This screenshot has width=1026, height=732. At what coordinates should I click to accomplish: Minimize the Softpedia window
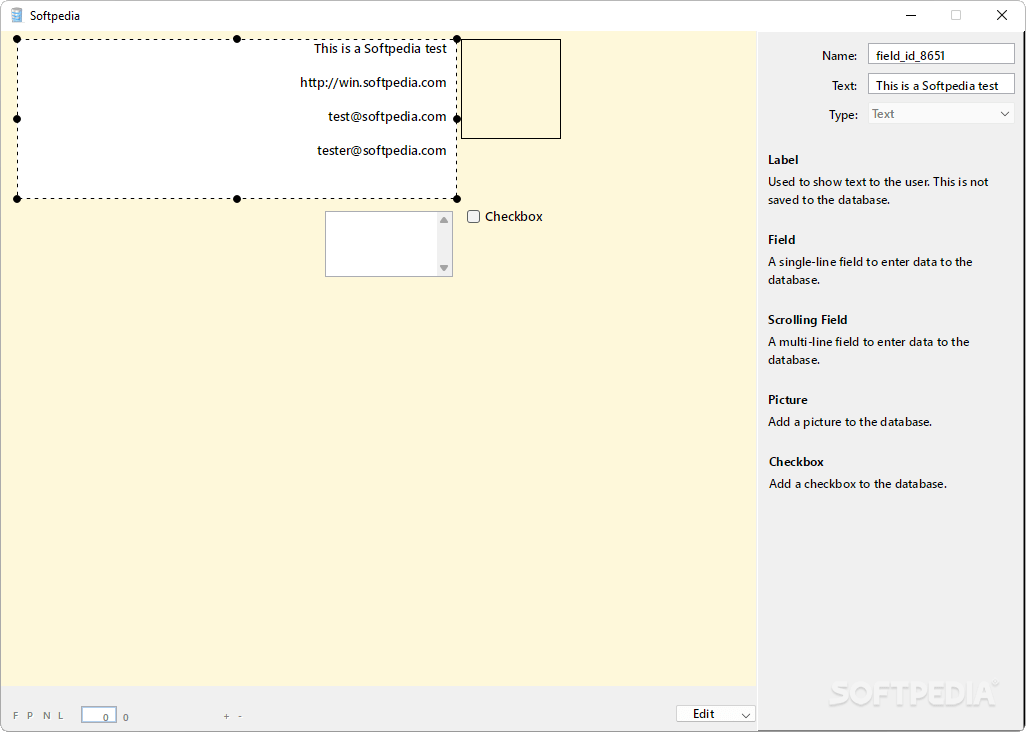point(911,15)
